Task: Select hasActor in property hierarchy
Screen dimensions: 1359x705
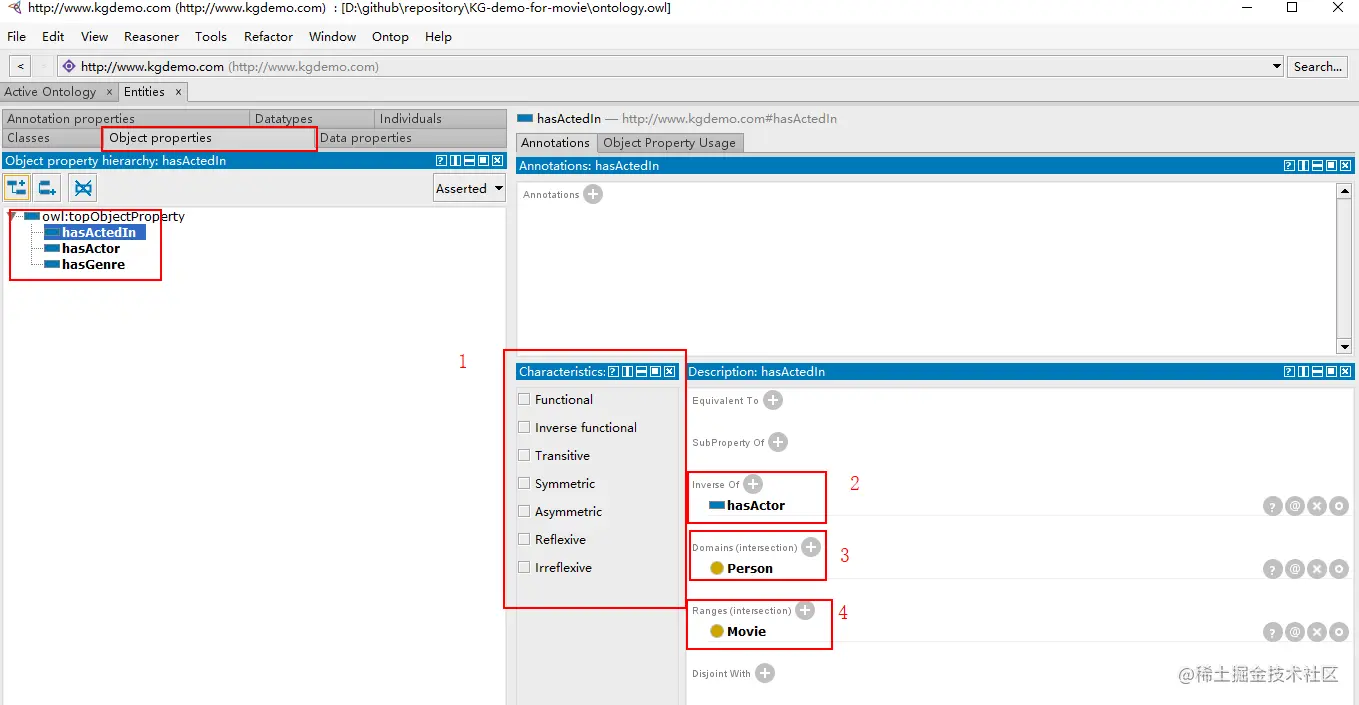Action: pyautogui.click(x=91, y=249)
